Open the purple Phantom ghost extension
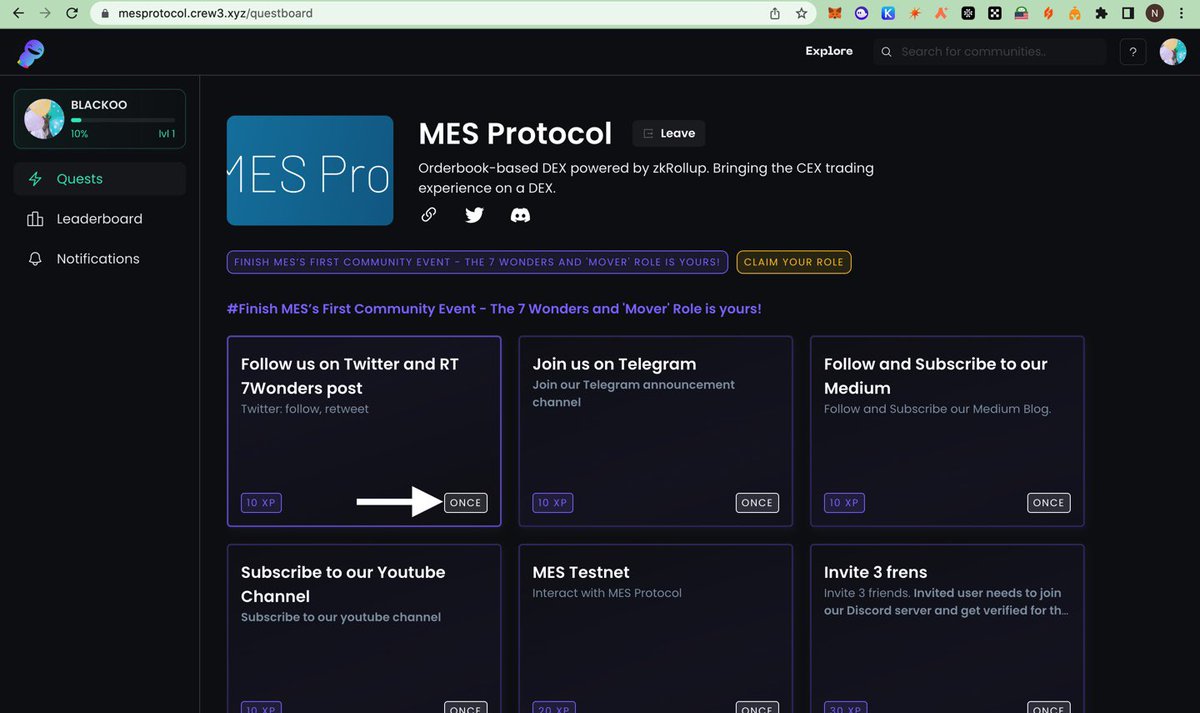Image resolution: width=1200 pixels, height=713 pixels. 862,14
